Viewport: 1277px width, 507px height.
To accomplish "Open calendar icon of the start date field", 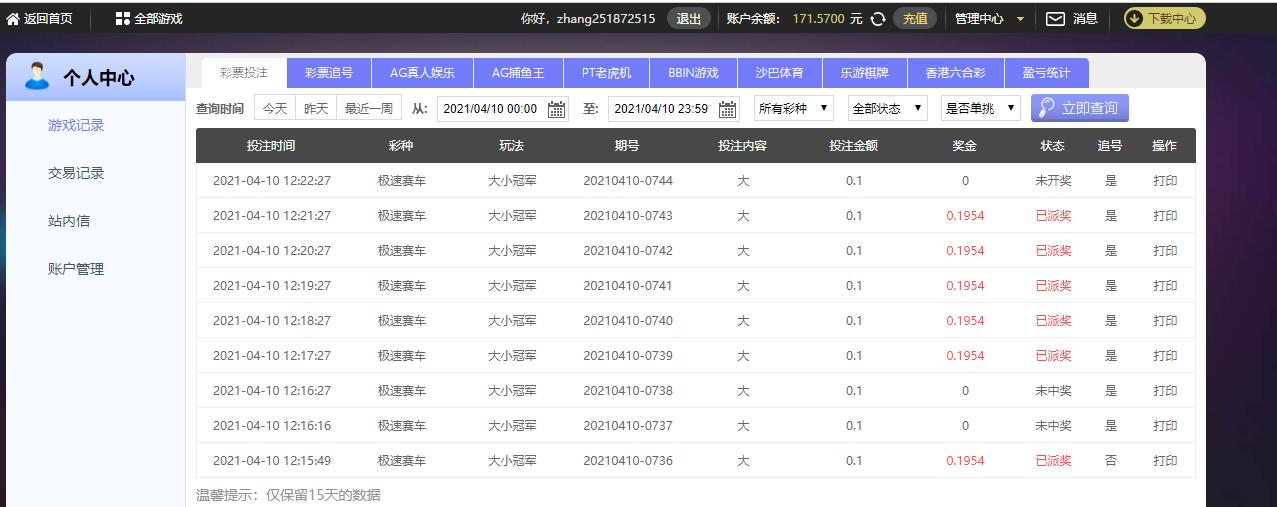I will click(x=557, y=109).
